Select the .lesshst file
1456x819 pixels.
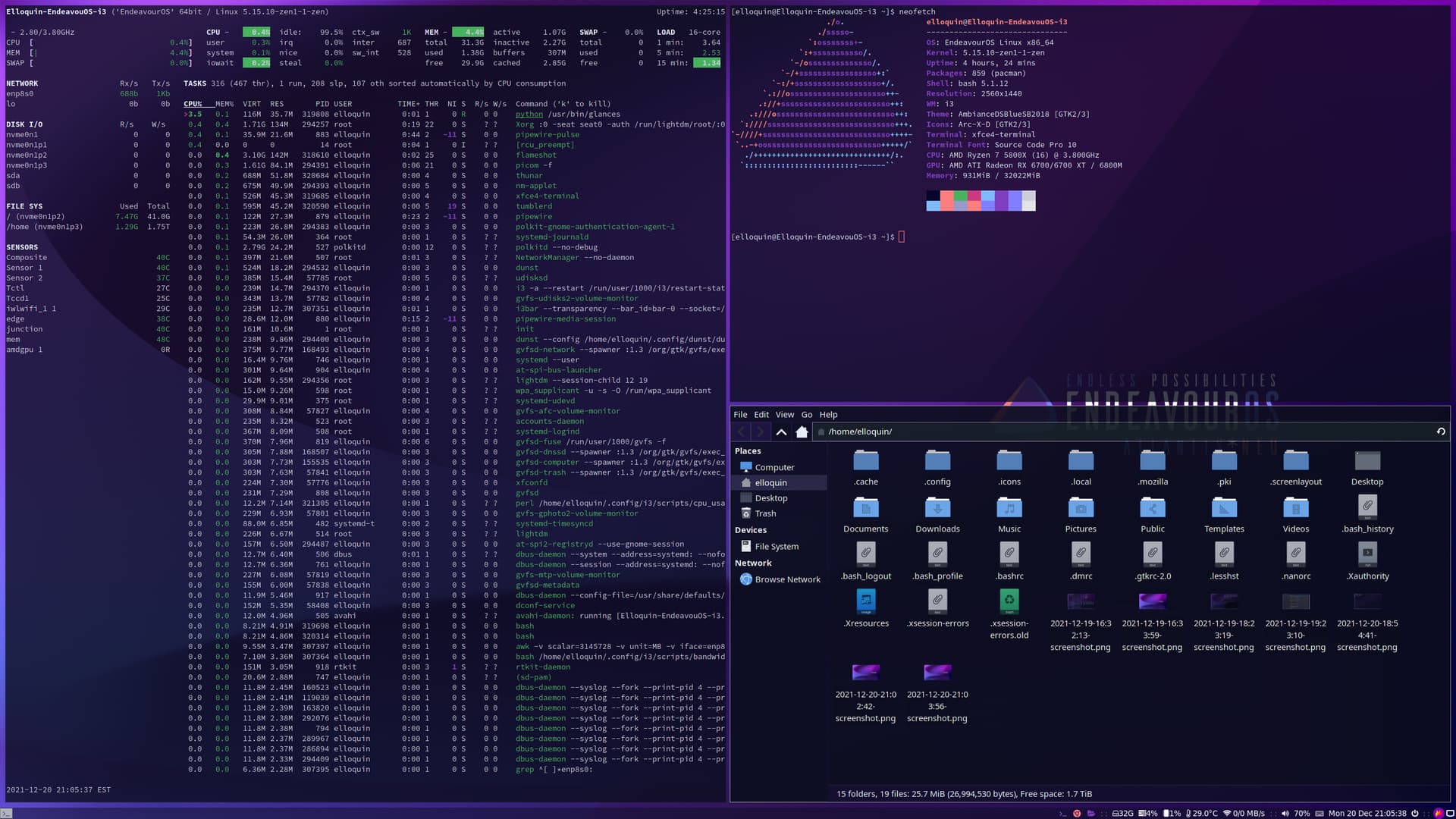(1224, 562)
